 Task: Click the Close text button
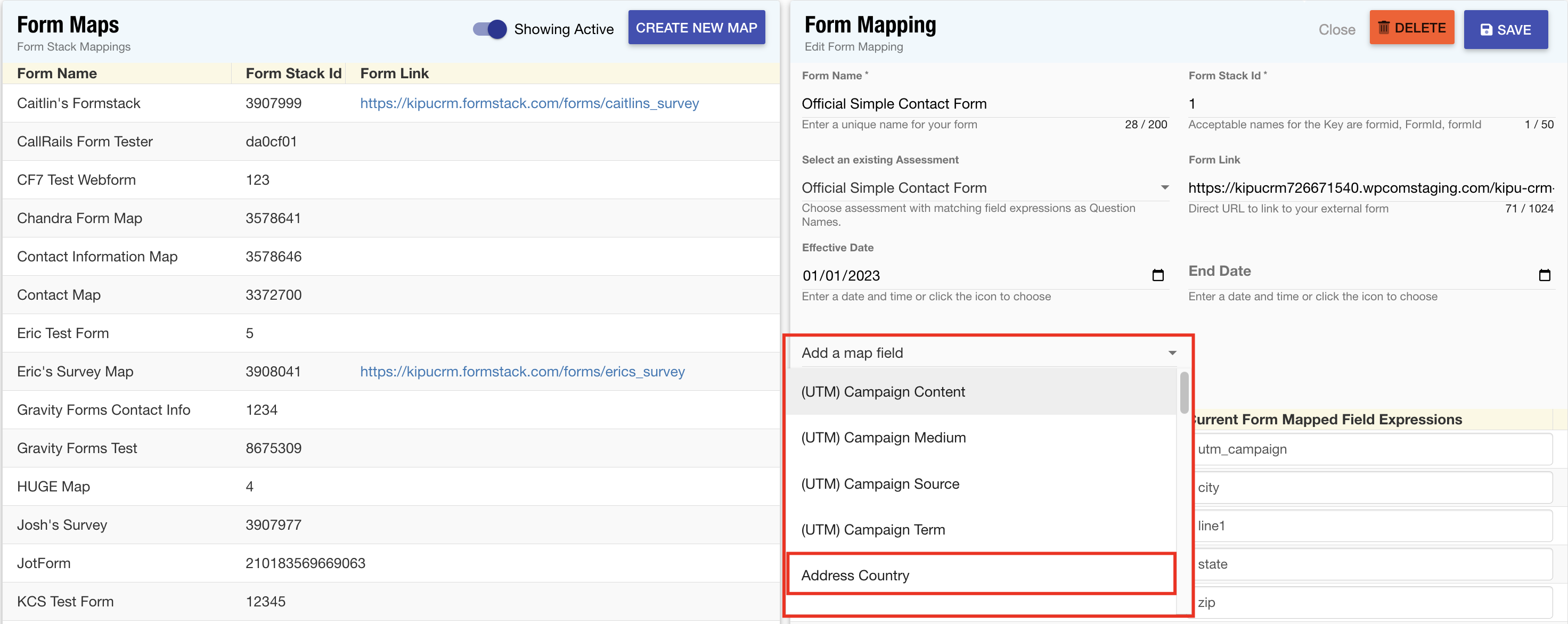pyautogui.click(x=1336, y=30)
